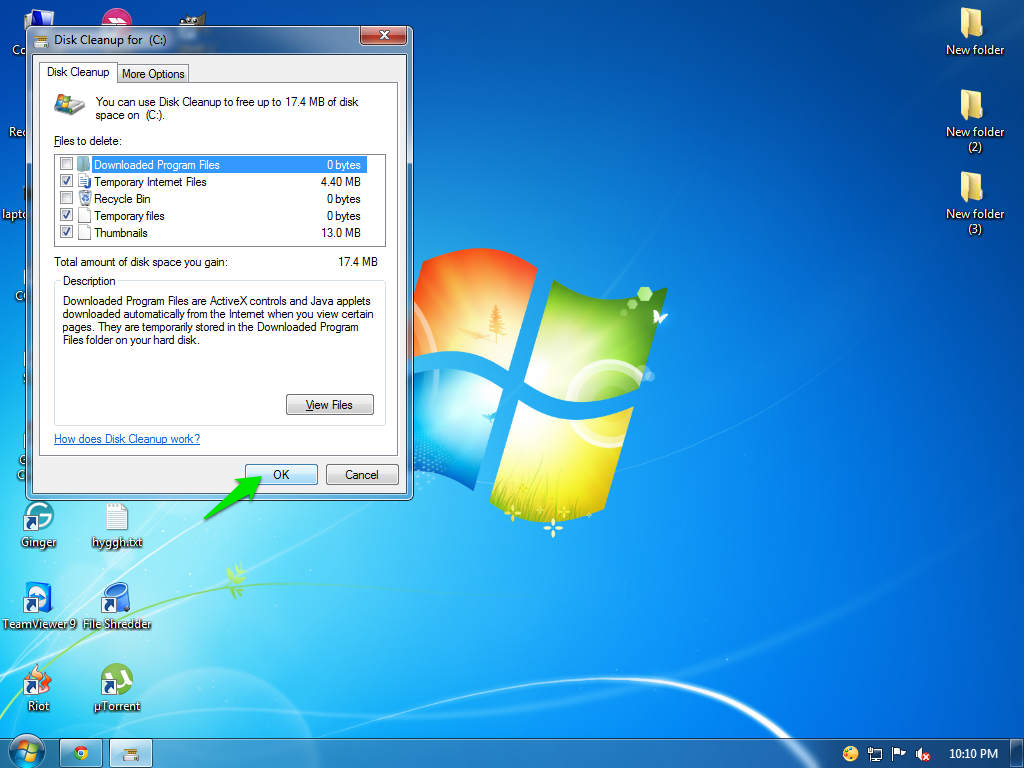Uncheck the Temporary Internet Files checkbox
Screen dimensions: 1024x768
pos(66,180)
